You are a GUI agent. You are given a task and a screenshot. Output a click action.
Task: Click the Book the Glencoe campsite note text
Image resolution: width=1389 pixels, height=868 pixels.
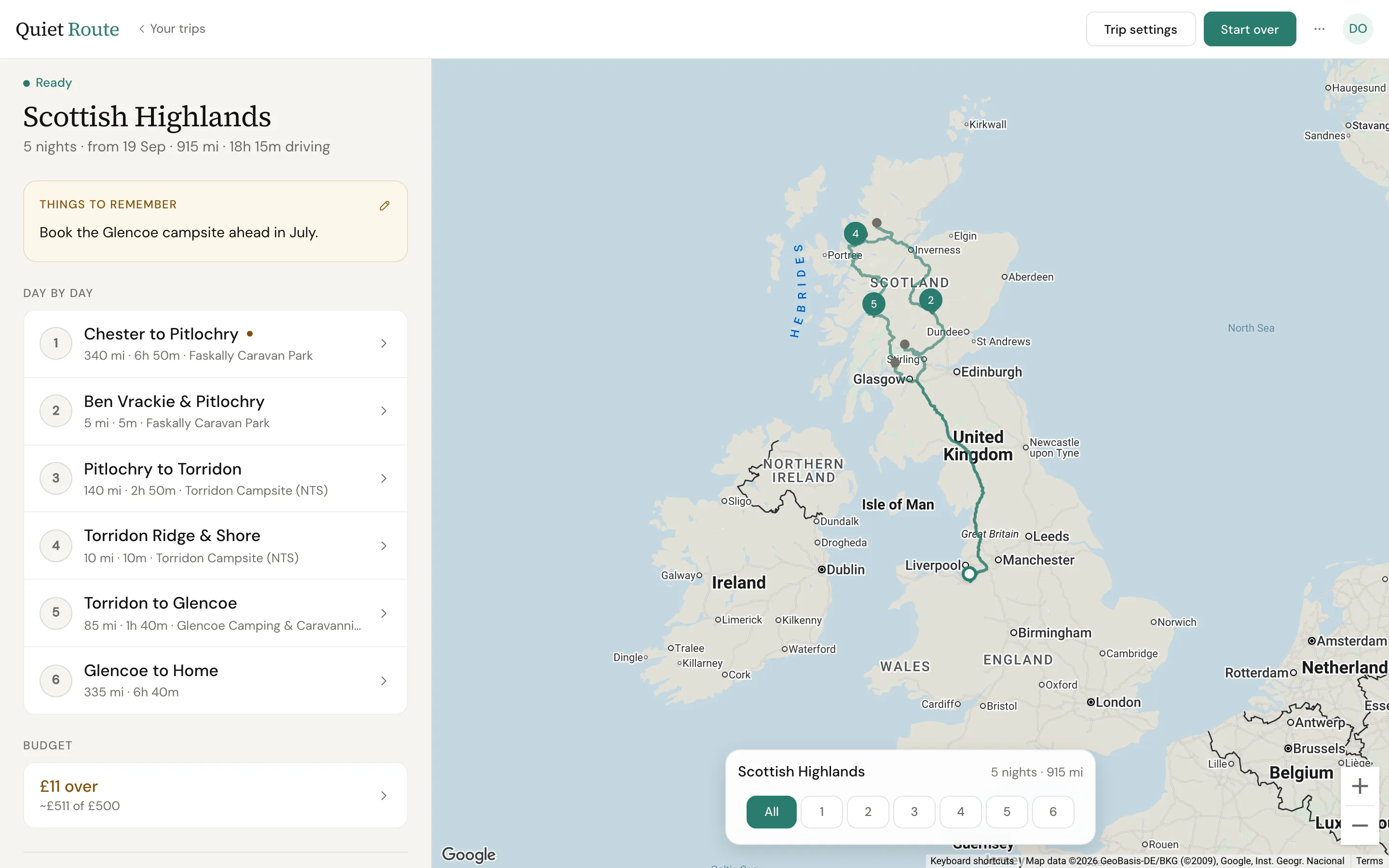178,232
